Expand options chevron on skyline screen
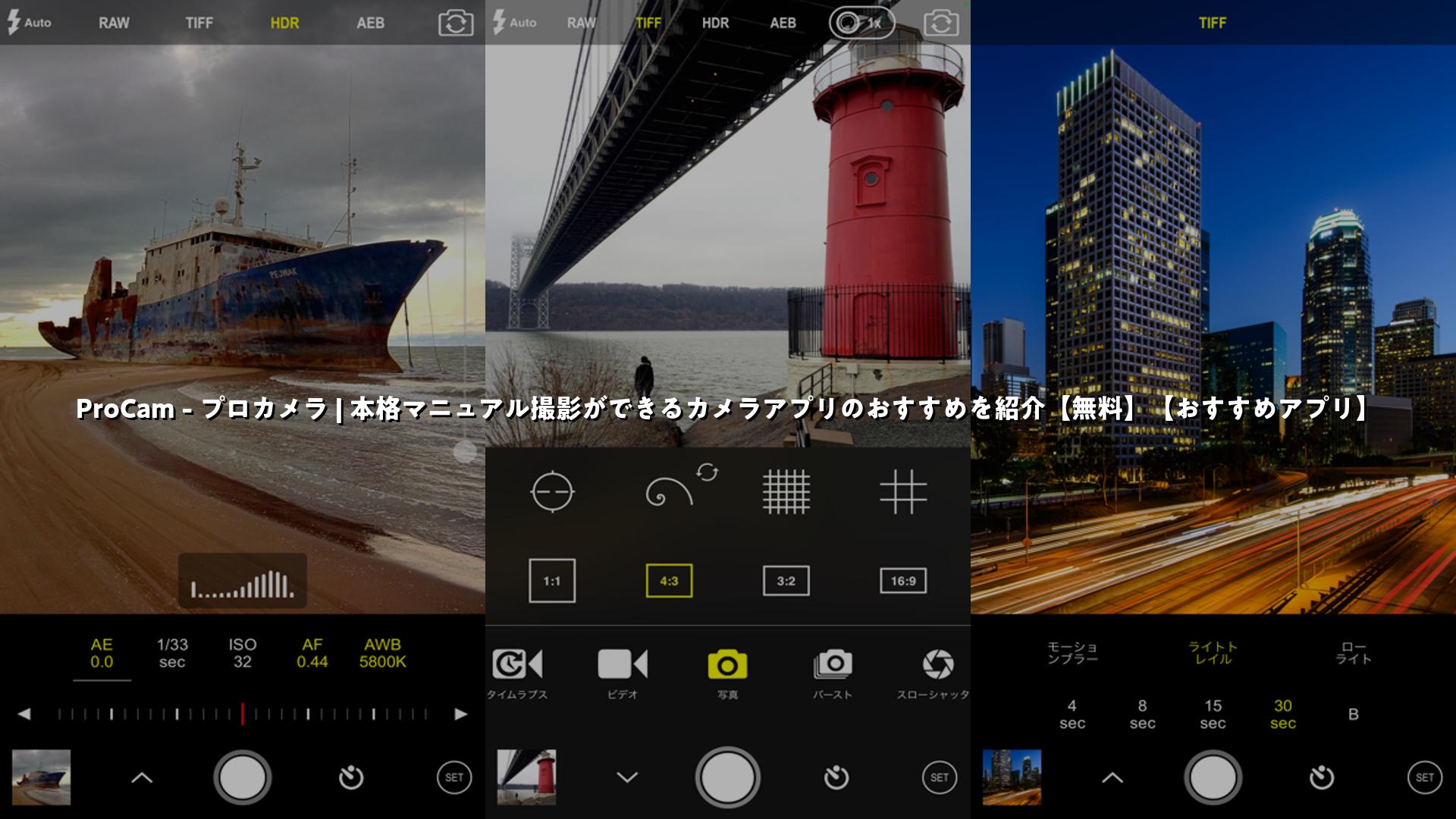This screenshot has width=1456, height=819. point(1112,777)
